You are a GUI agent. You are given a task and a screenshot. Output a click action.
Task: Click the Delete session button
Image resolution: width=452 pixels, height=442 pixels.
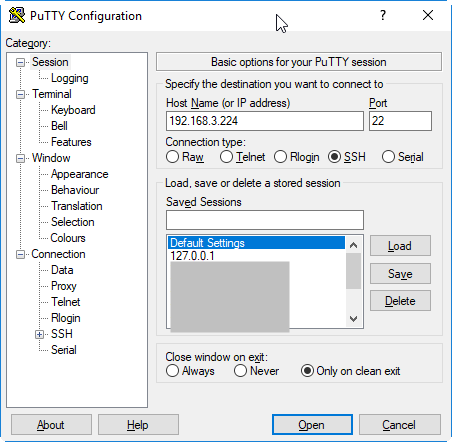tap(400, 301)
